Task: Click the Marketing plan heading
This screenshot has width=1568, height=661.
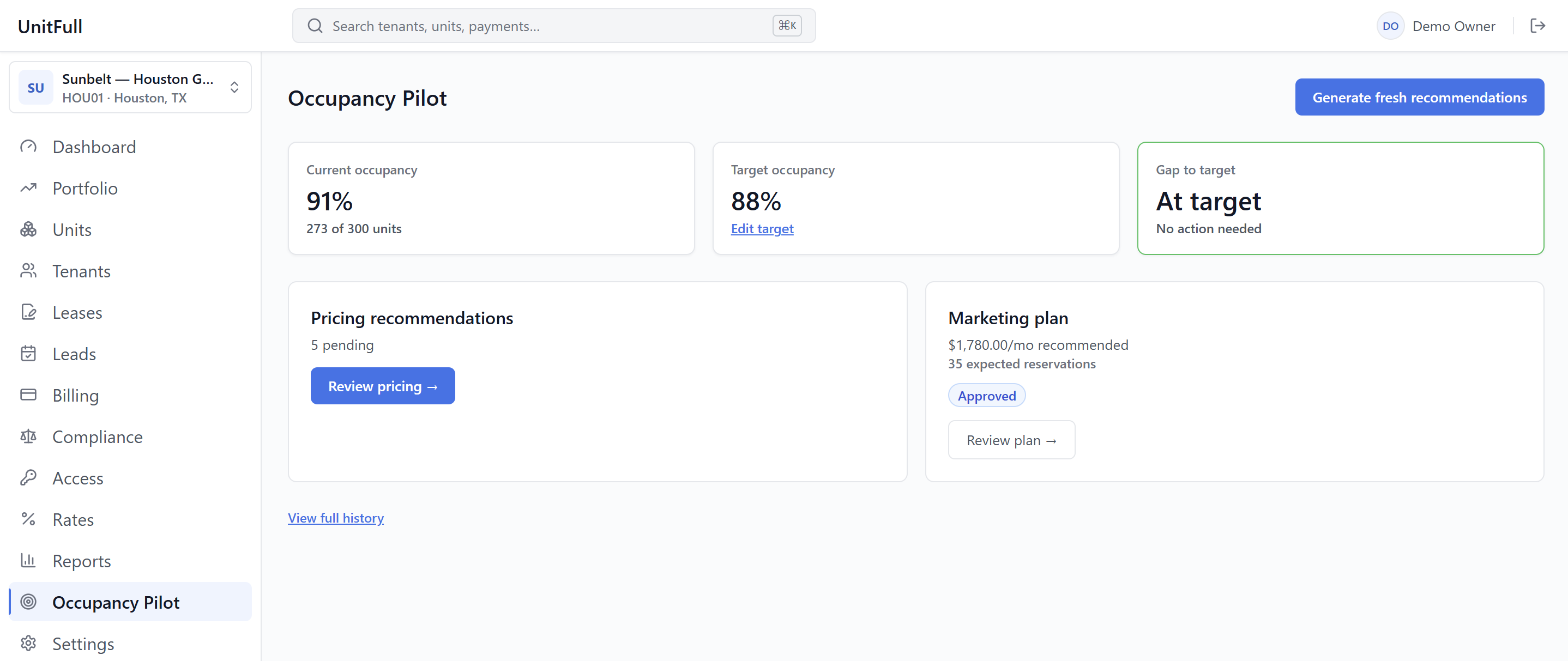Action: pyautogui.click(x=1008, y=318)
